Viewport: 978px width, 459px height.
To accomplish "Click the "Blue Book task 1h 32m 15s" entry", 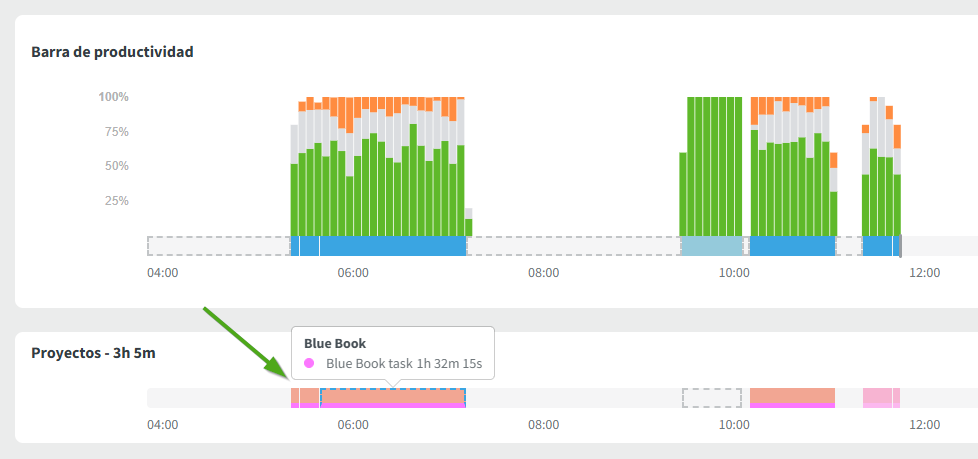I will point(404,364).
